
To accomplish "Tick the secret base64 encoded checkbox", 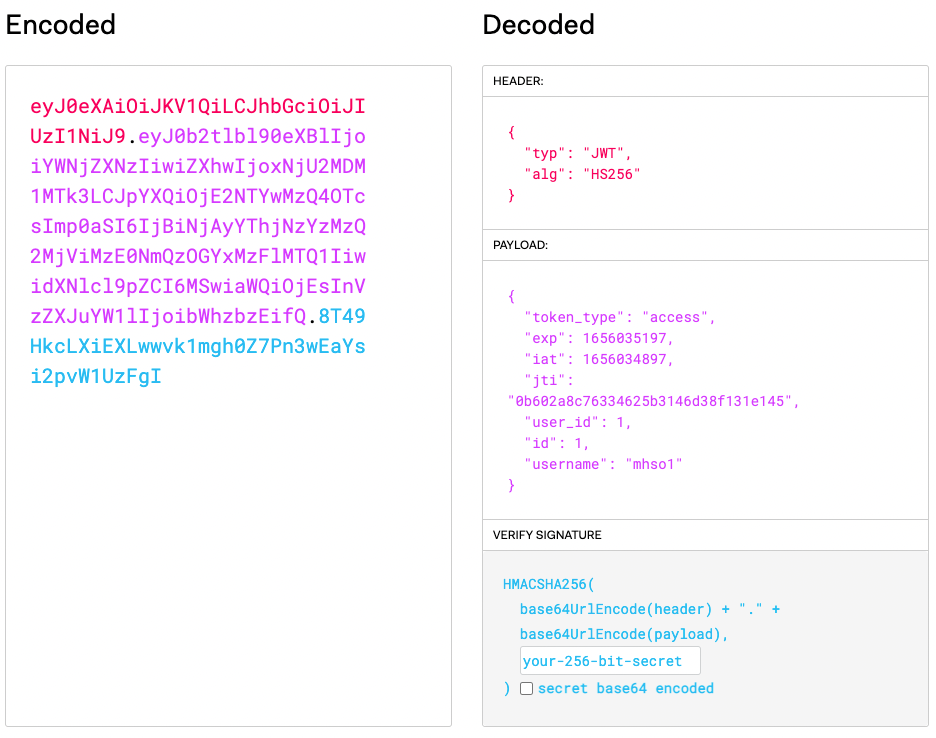I will [x=526, y=688].
